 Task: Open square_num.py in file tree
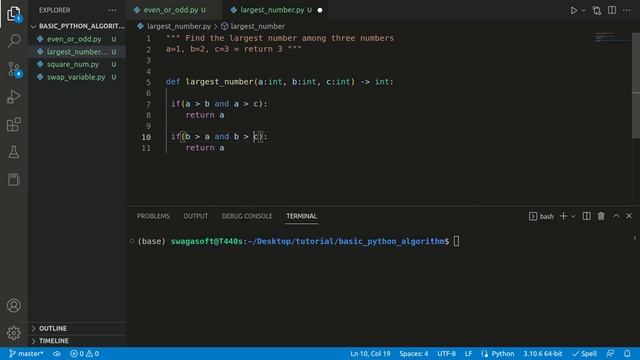tap(77, 64)
